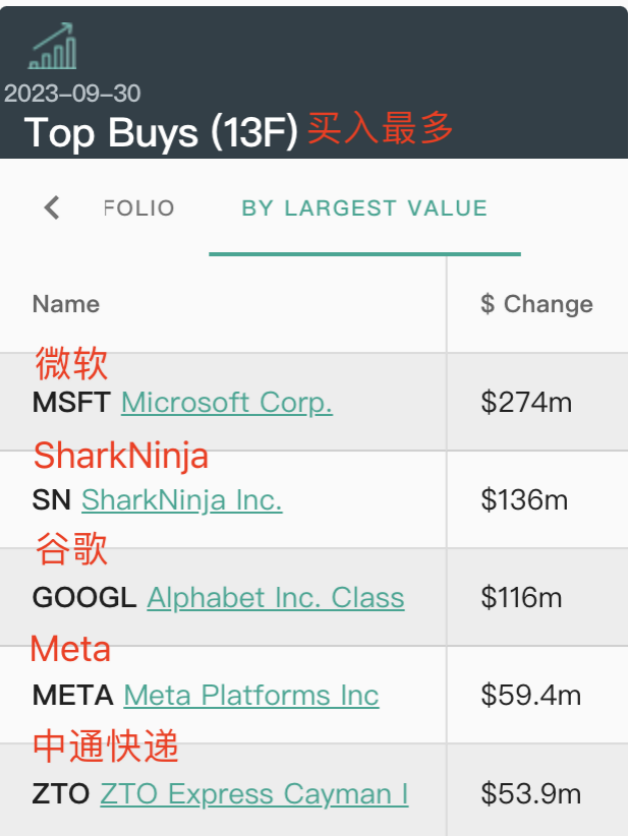Open the SharkNinja Inc. link
The width and height of the screenshot is (630, 838).
[182, 500]
